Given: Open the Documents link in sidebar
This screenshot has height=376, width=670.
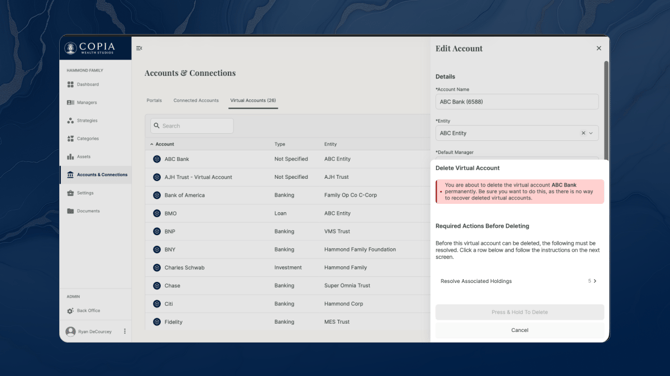Looking at the screenshot, I should [88, 211].
